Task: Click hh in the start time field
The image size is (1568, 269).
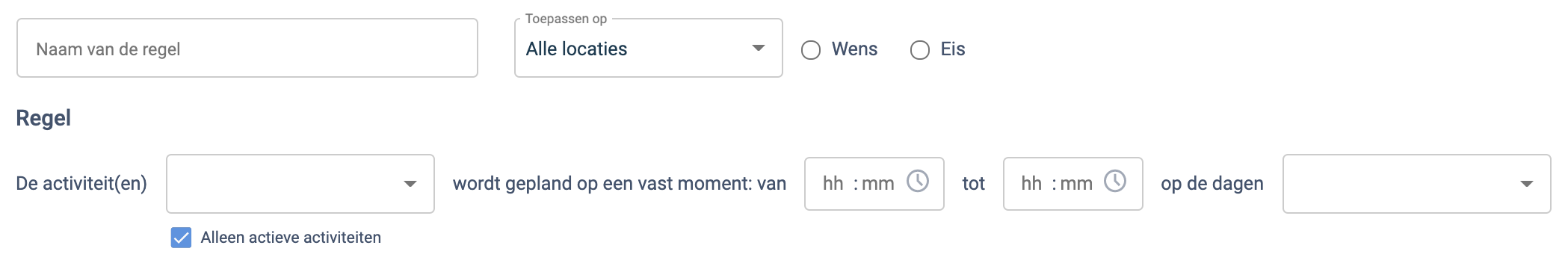Action: coord(833,184)
